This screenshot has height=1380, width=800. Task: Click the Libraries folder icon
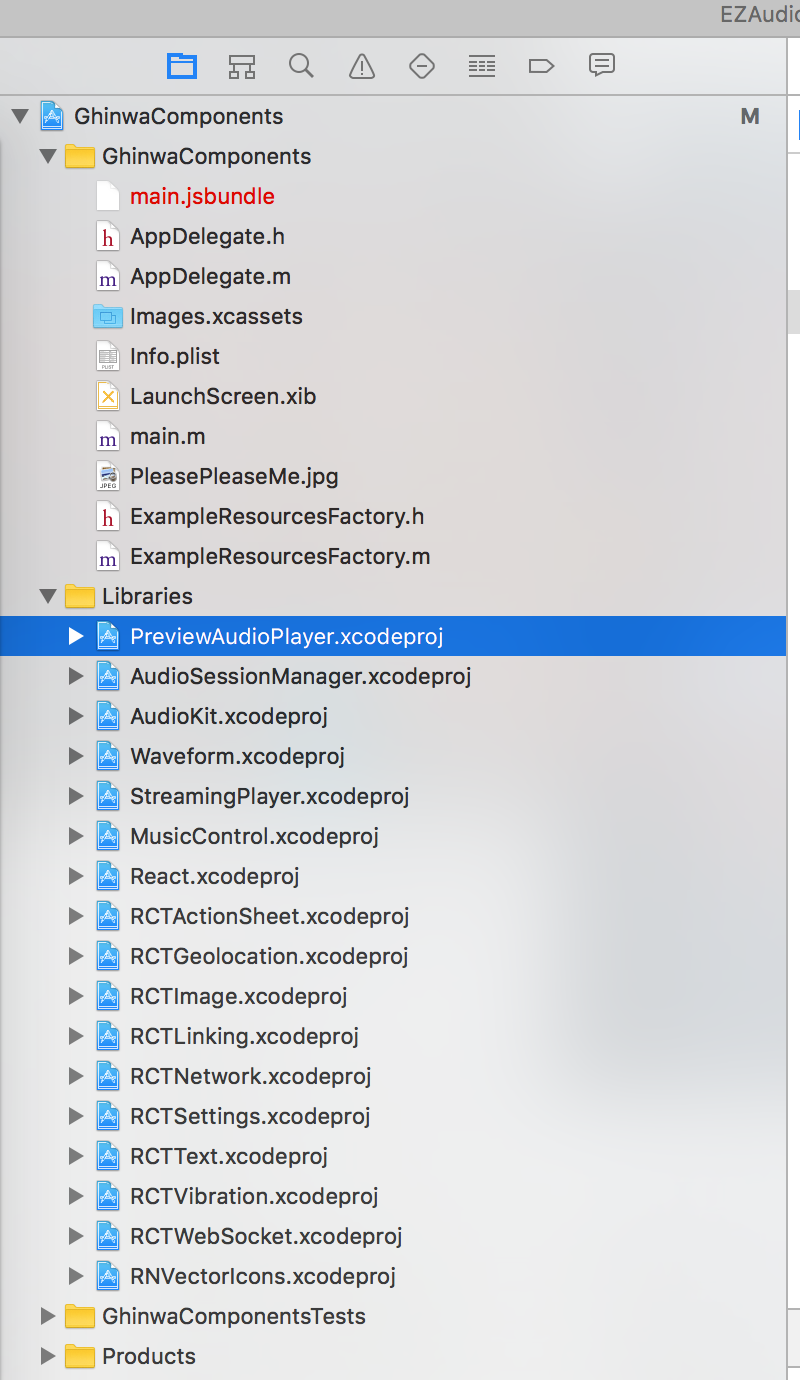pyautogui.click(x=79, y=596)
